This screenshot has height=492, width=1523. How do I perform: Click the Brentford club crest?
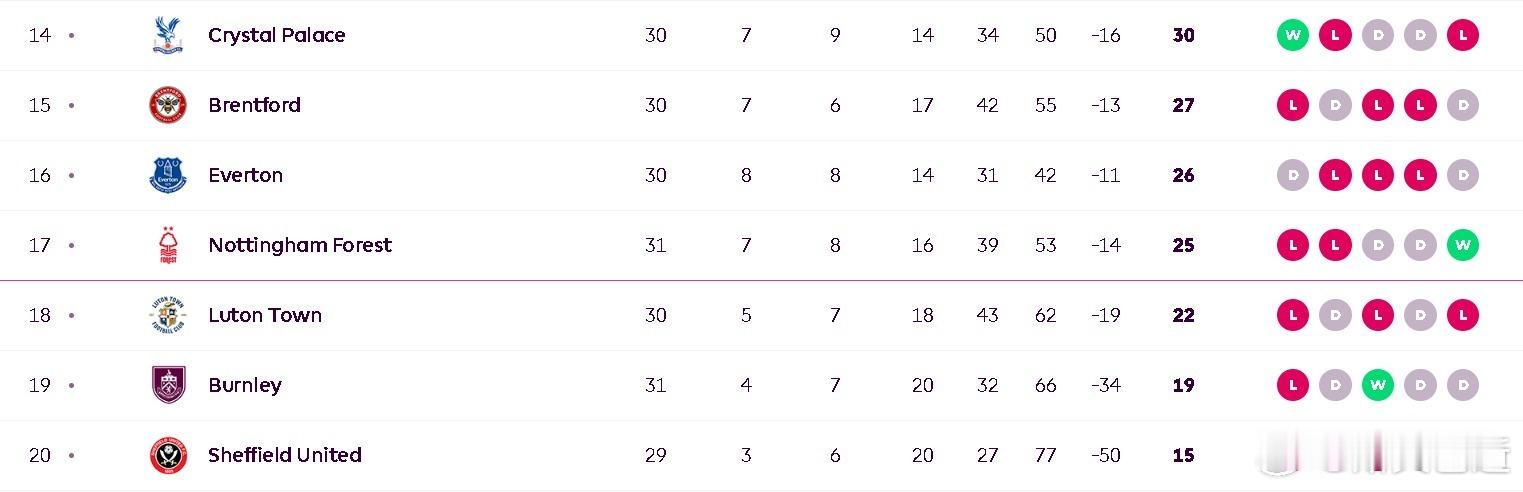pyautogui.click(x=168, y=105)
